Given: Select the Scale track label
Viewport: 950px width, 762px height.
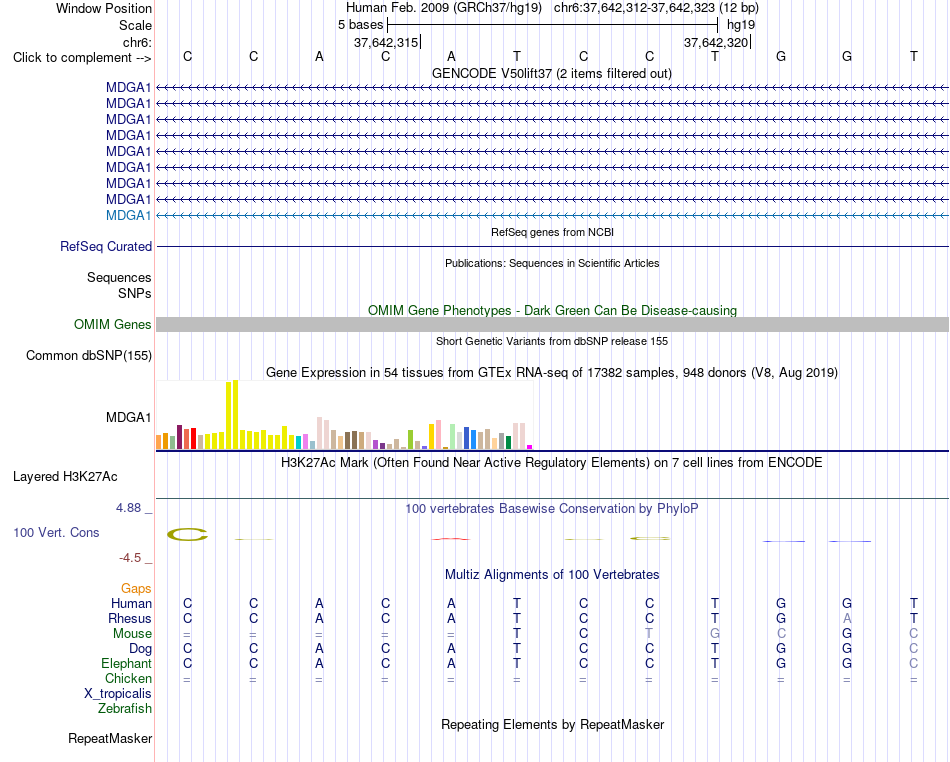Looking at the screenshot, I should point(135,25).
